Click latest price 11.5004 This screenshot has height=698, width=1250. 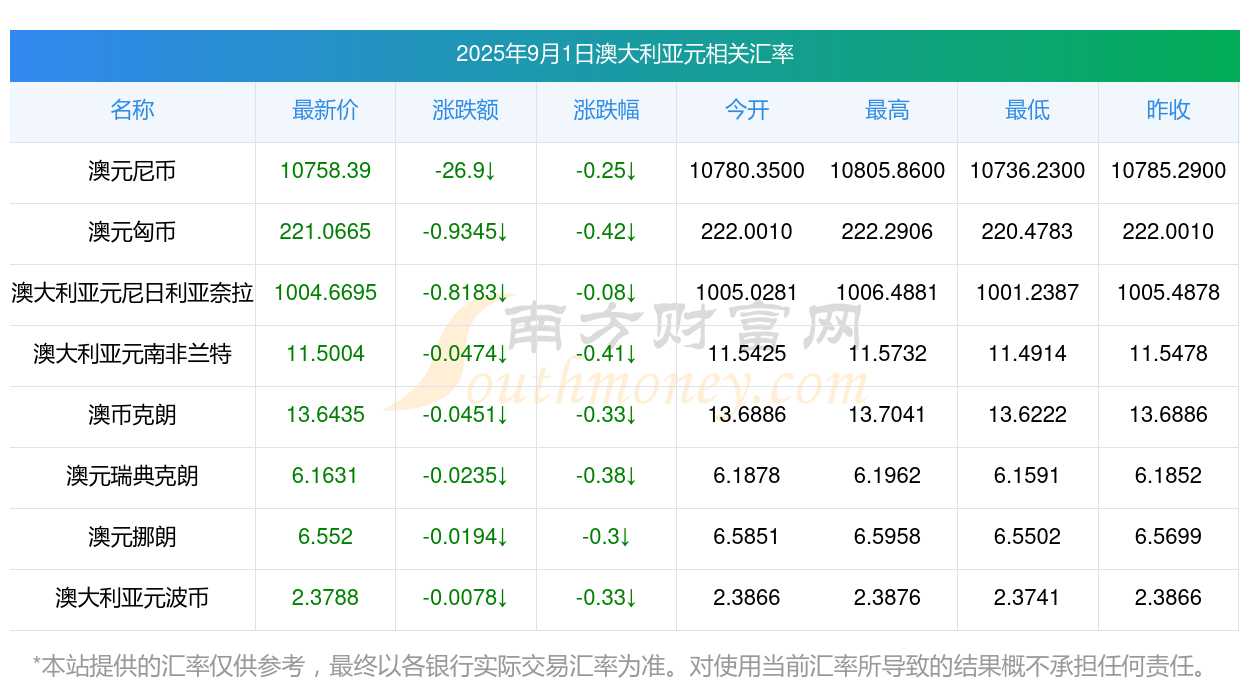pos(325,354)
